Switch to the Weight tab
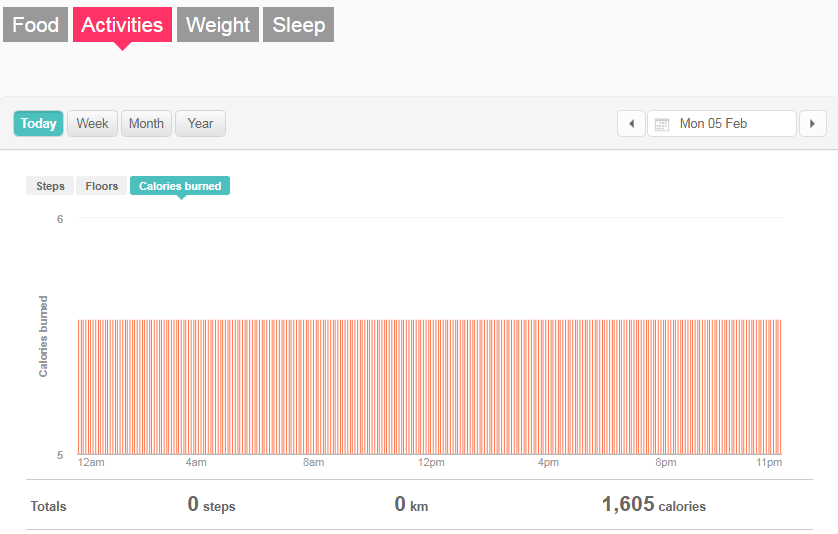Image resolution: width=838 pixels, height=534 pixels. (x=218, y=25)
